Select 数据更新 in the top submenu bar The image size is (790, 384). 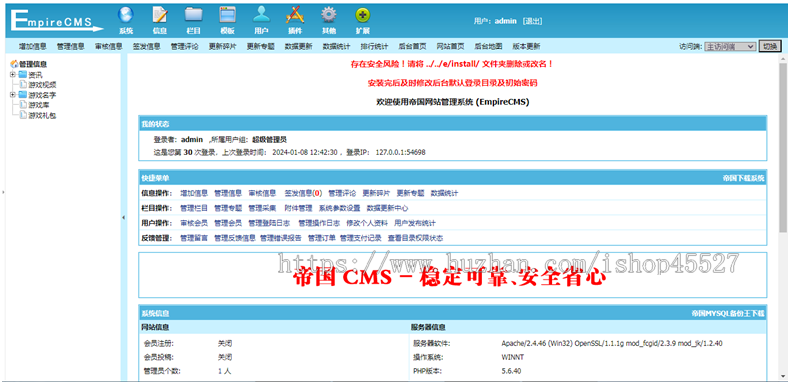298,46
